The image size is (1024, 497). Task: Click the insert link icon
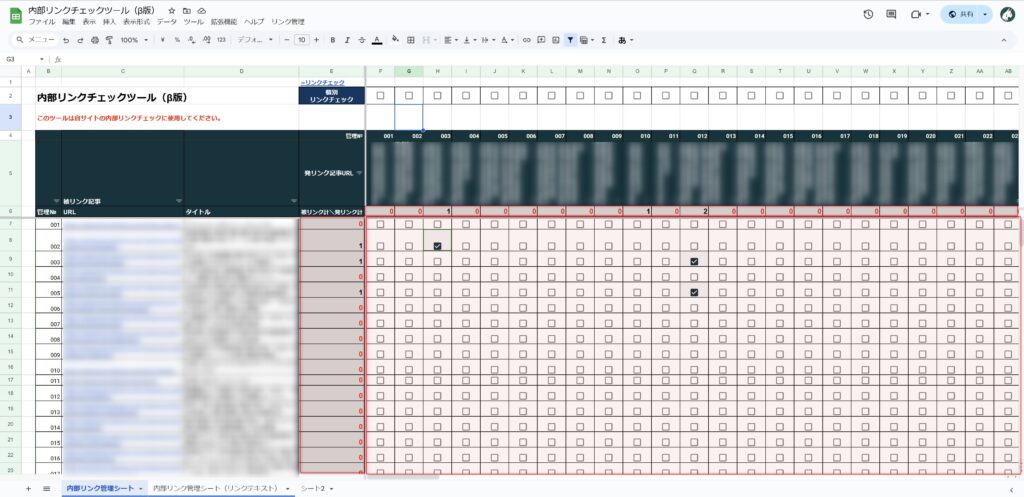coord(526,40)
